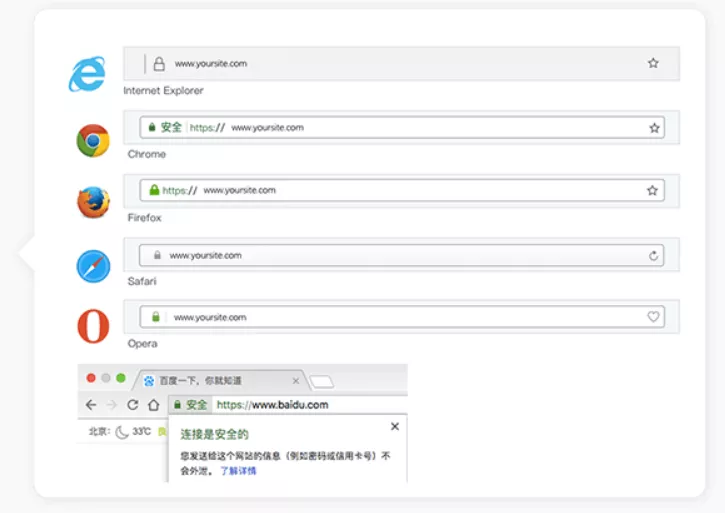Viewport: 725px width, 513px height.
Task: Click the Safari compass icon
Action: tap(93, 266)
